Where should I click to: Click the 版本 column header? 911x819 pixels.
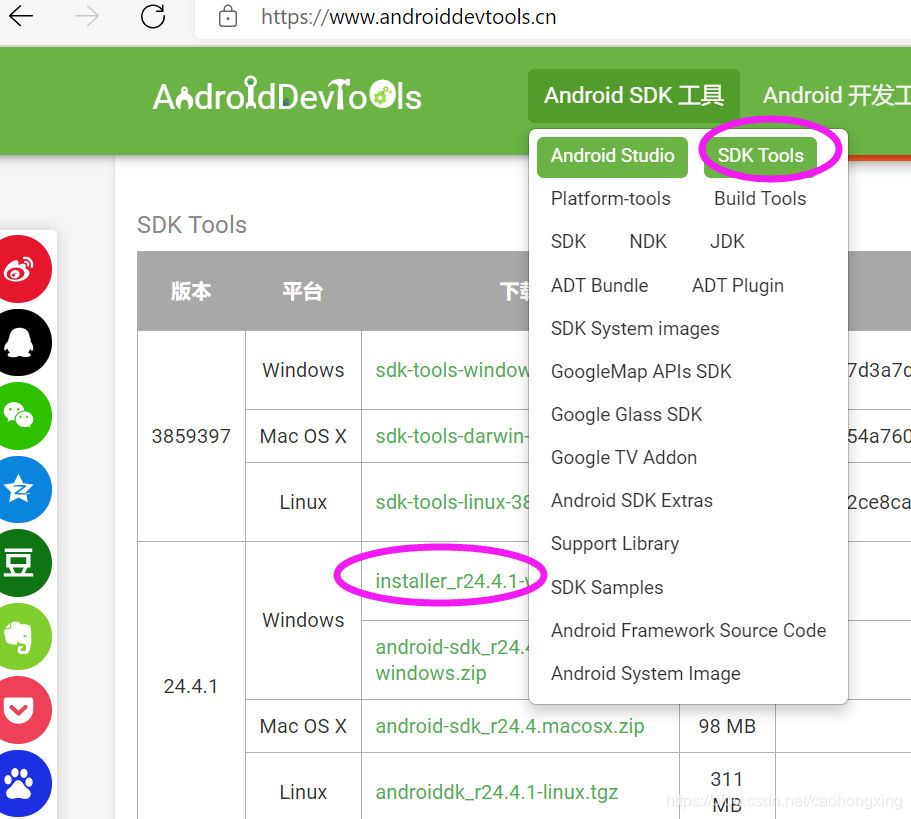191,291
